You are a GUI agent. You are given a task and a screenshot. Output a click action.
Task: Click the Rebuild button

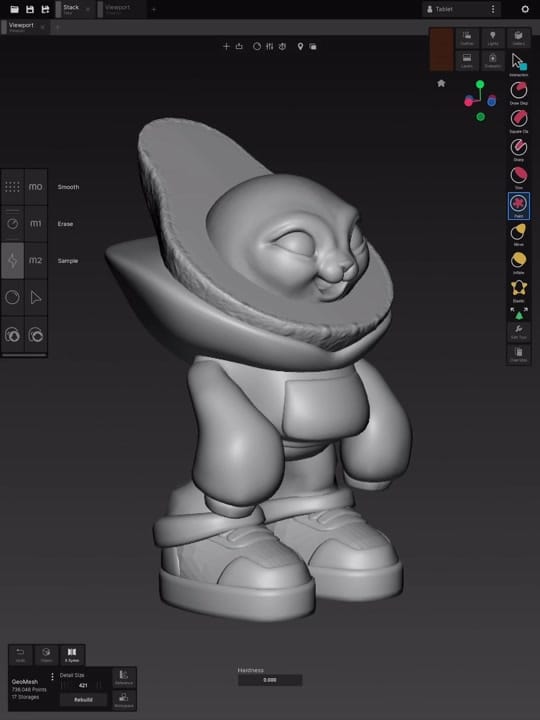click(83, 700)
